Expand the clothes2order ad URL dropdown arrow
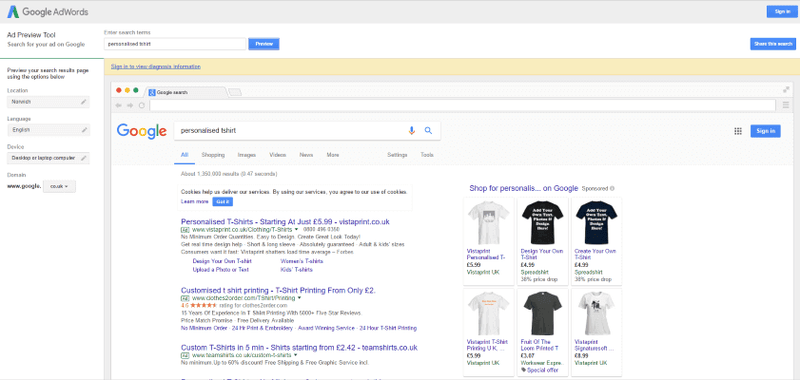Screen dimensions: 800x380 (x=299, y=298)
